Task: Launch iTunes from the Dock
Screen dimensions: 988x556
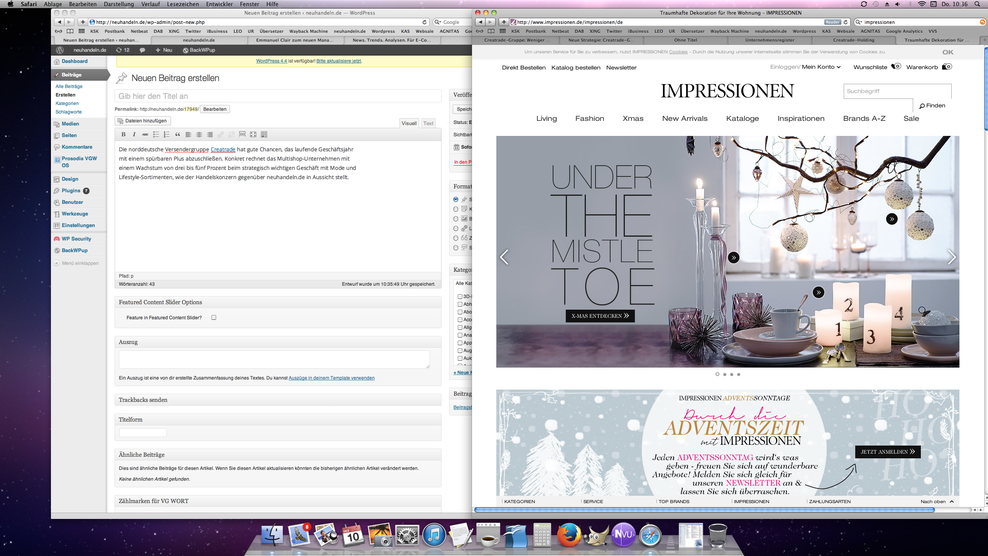Action: tap(434, 535)
